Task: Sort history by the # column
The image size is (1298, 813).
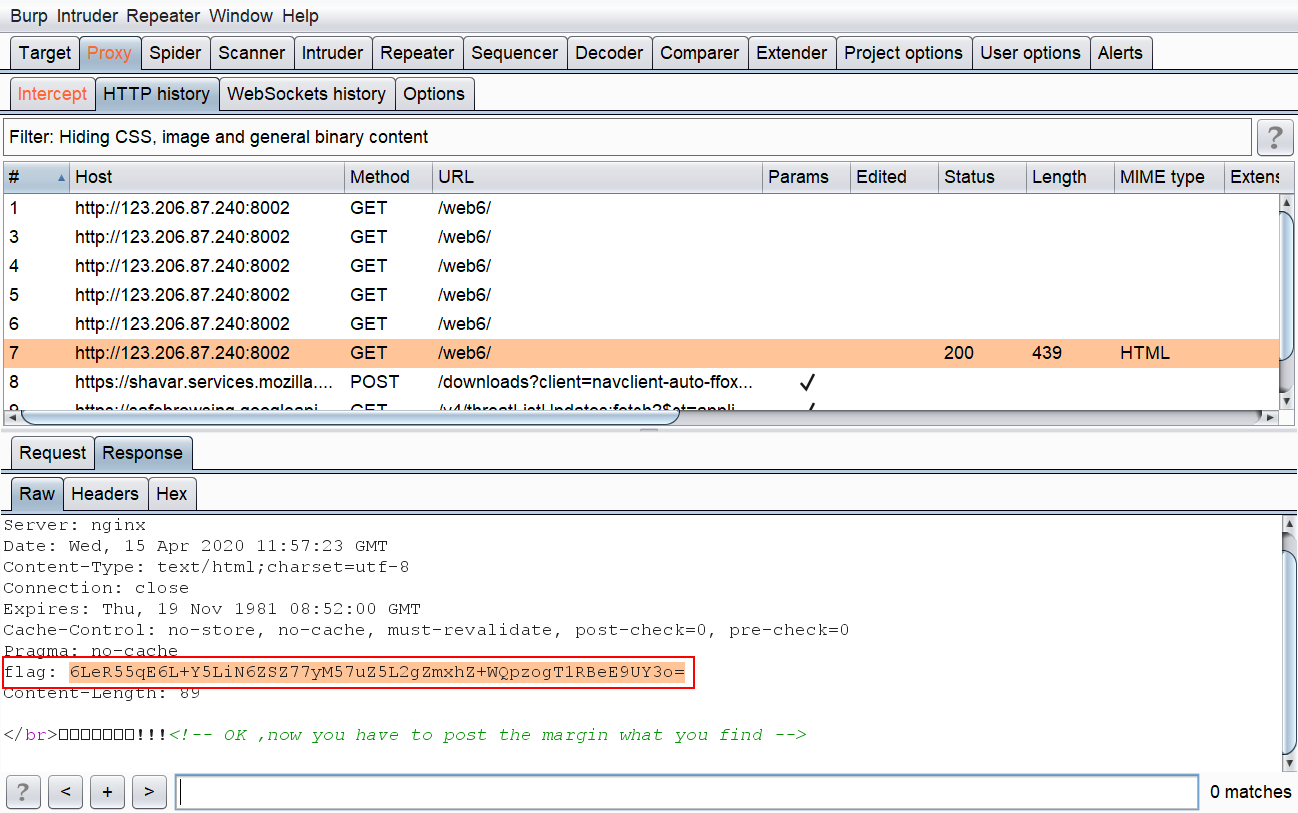Action: [36, 177]
